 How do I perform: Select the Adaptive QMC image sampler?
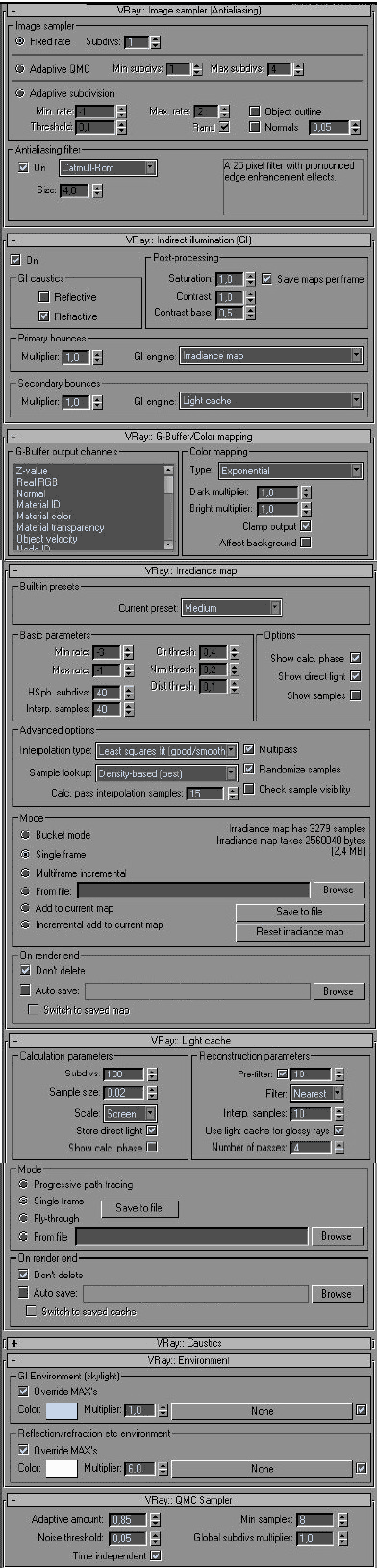pos(21,69)
